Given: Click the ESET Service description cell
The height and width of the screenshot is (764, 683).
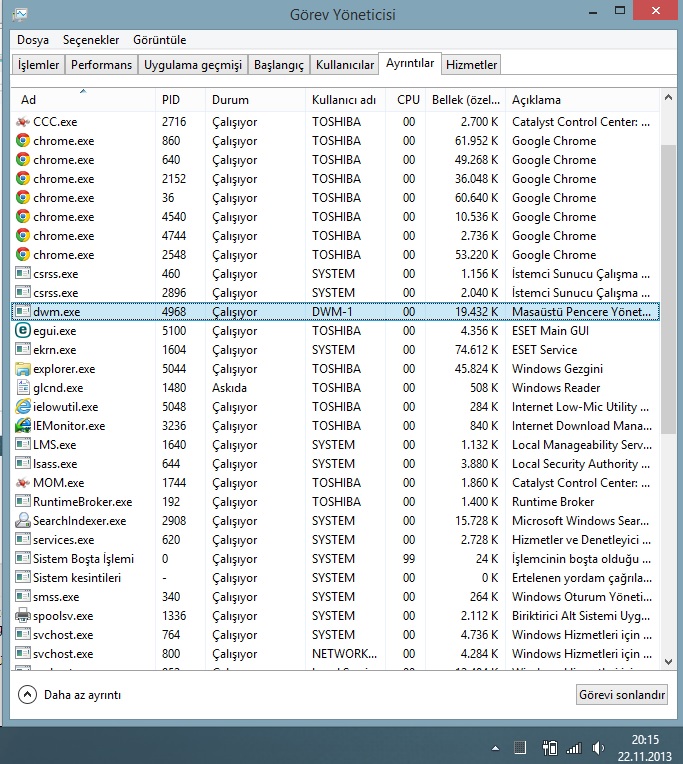Looking at the screenshot, I should pos(545,350).
